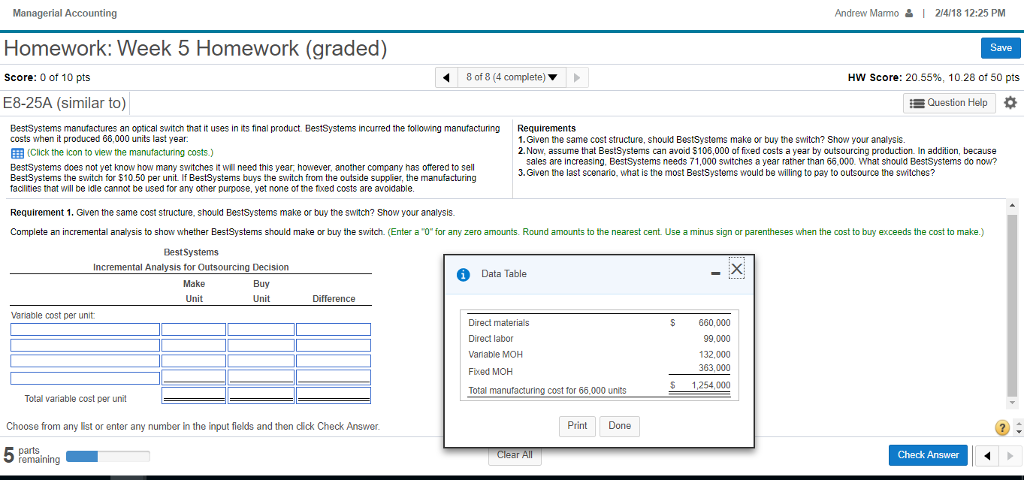Click the manufacturing costs table icon
This screenshot has width=1024, height=480.
pos(17,153)
